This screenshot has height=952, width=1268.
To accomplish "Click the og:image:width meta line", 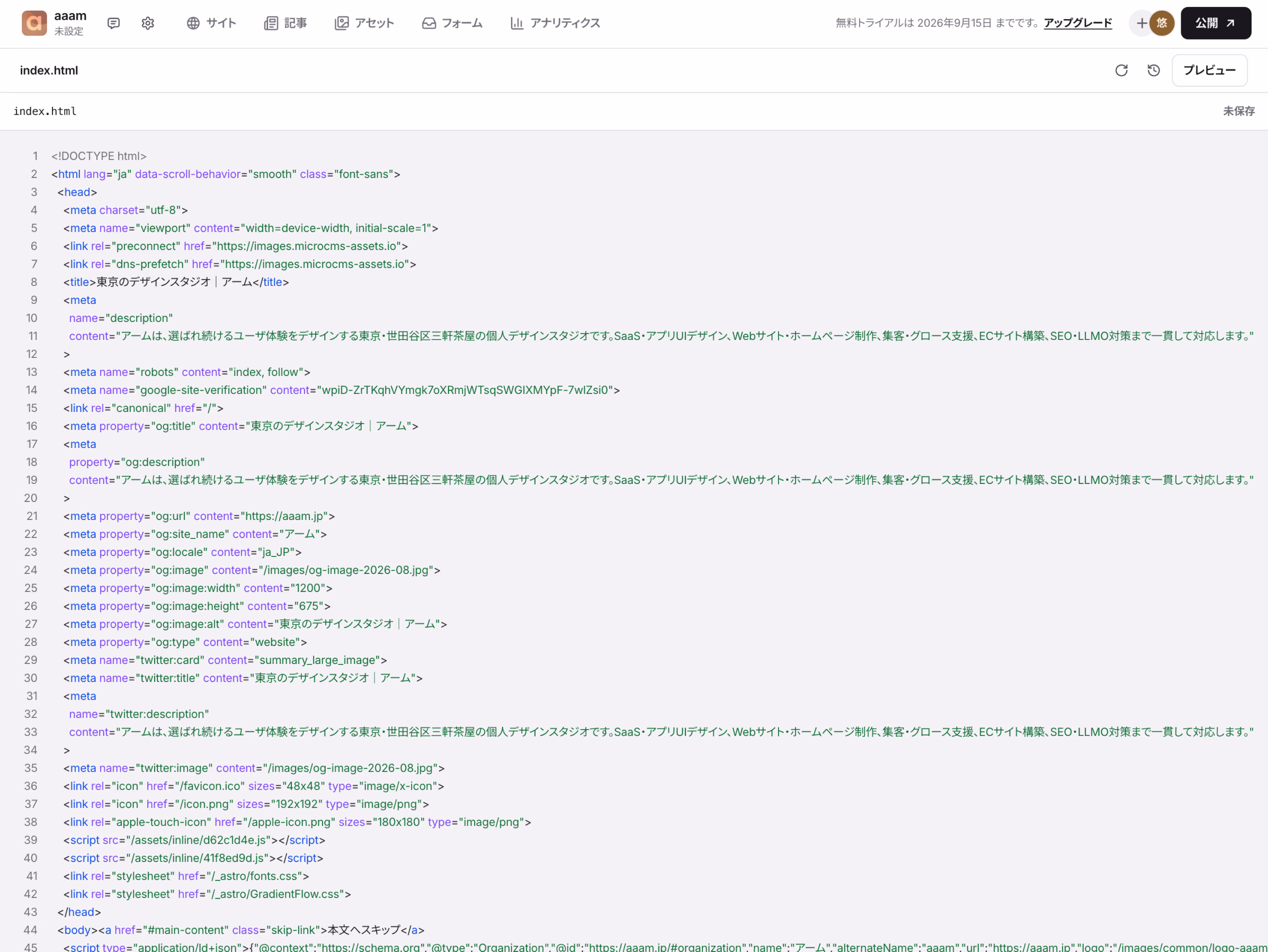I will click(x=198, y=588).
